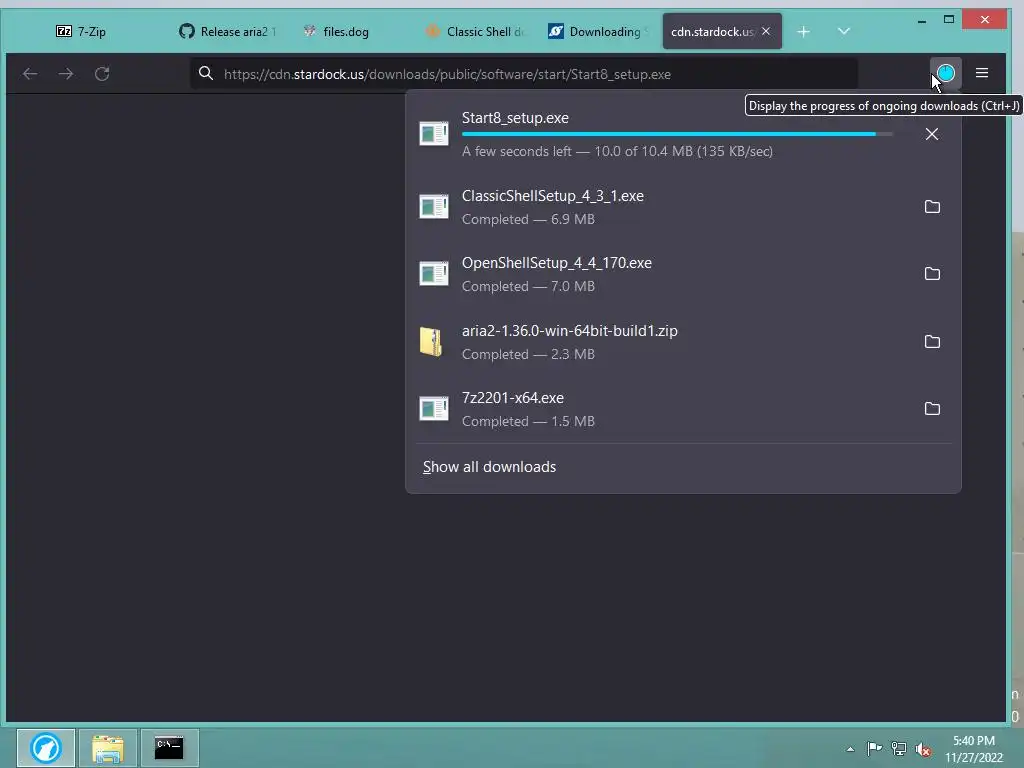The width and height of the screenshot is (1024, 768).
Task: Select the Start8_setup.exe download name
Action: [515, 118]
